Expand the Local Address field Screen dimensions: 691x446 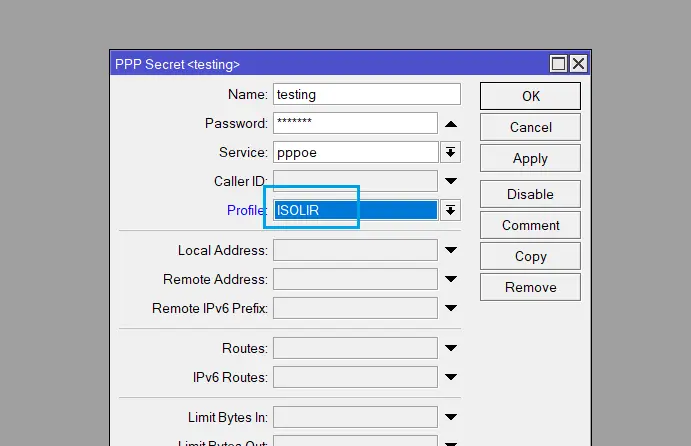(451, 250)
